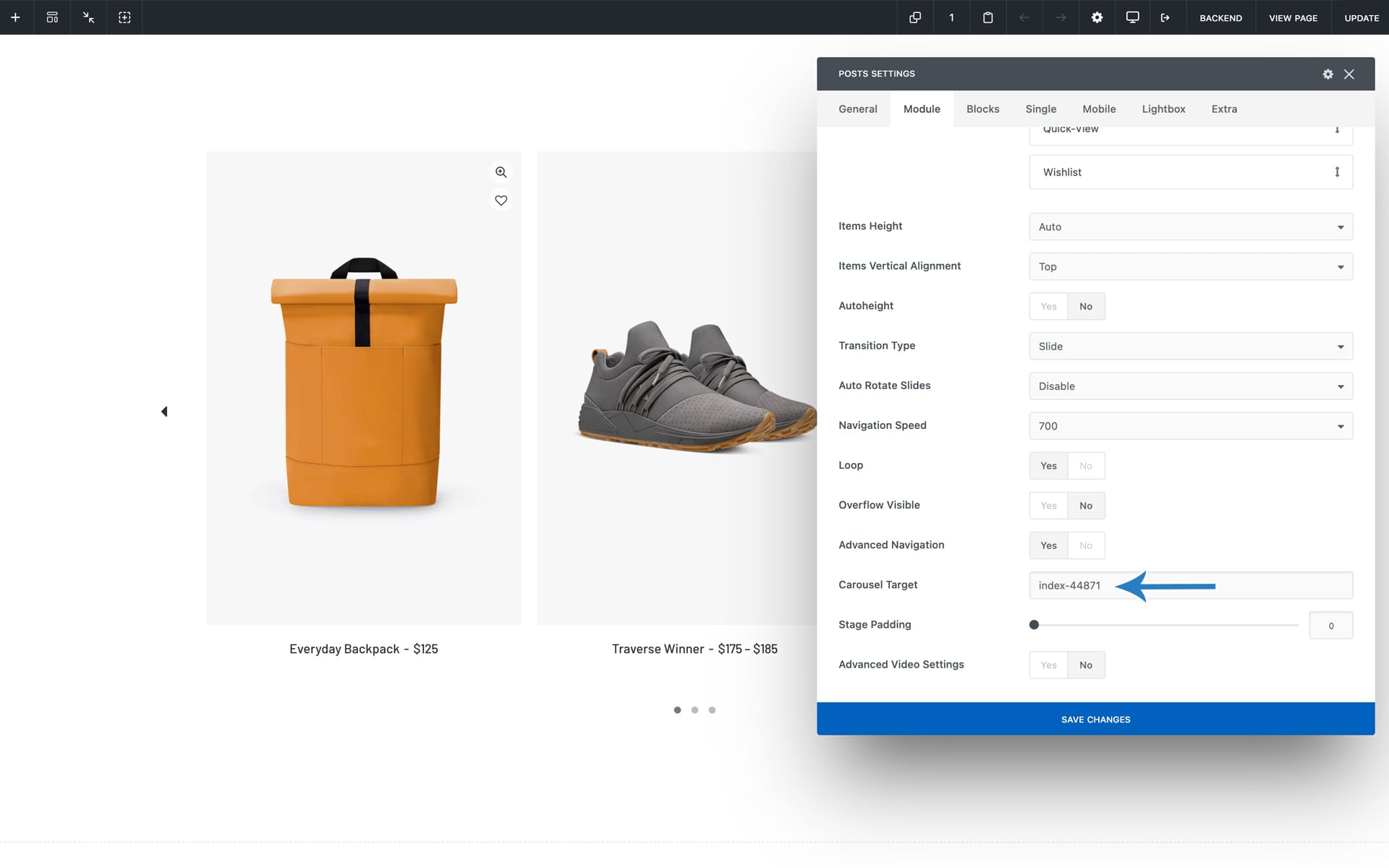Click the Save Changes button

[x=1095, y=719]
